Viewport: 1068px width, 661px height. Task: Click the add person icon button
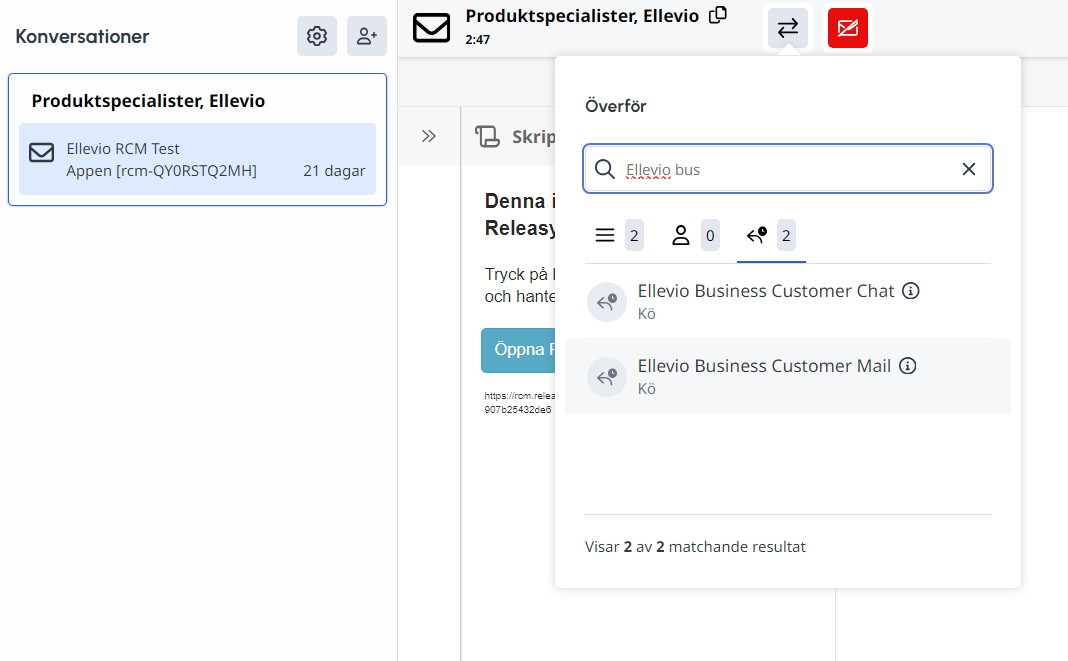tap(366, 36)
